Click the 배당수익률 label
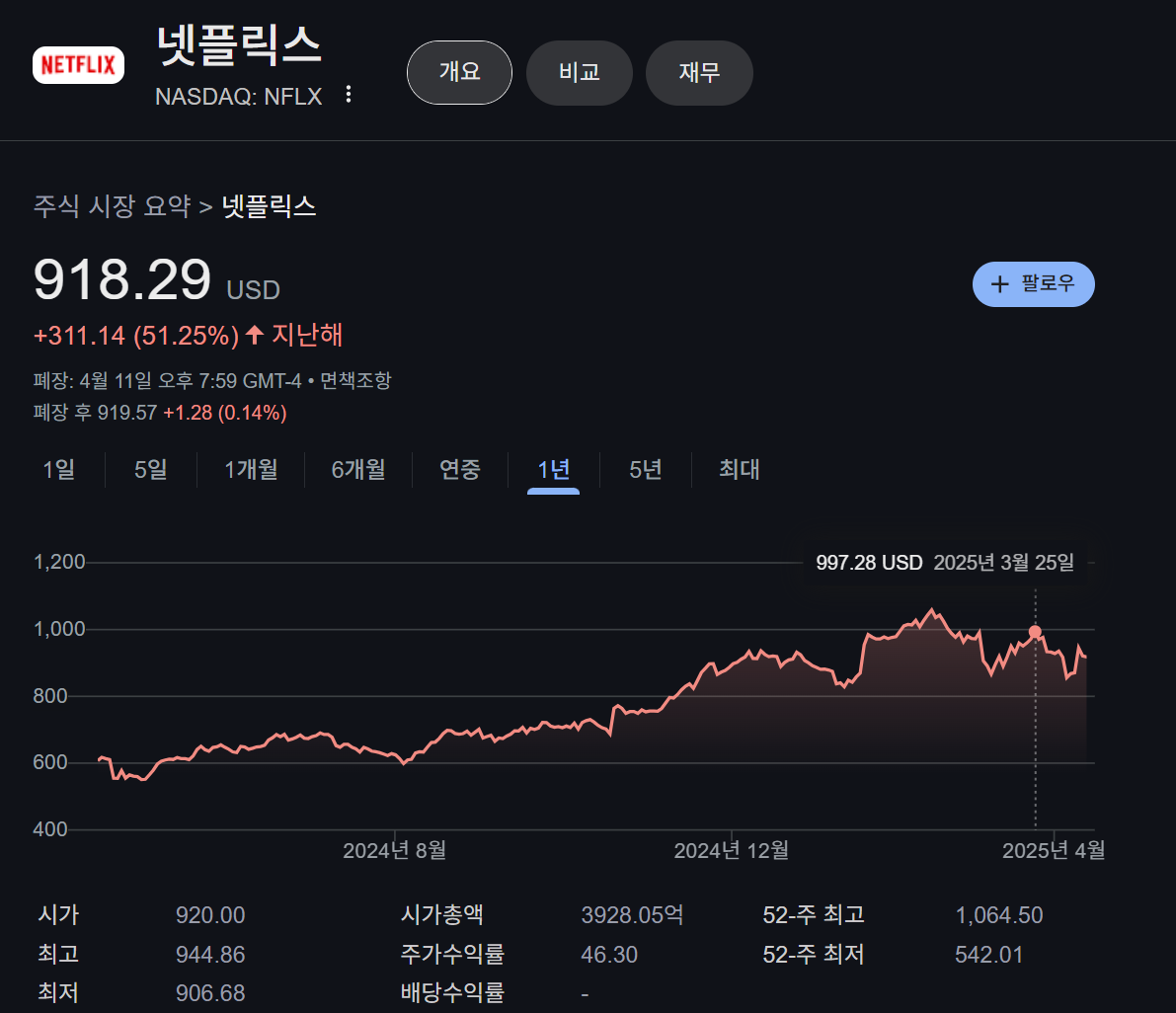The width and height of the screenshot is (1176, 1013). click(x=452, y=993)
